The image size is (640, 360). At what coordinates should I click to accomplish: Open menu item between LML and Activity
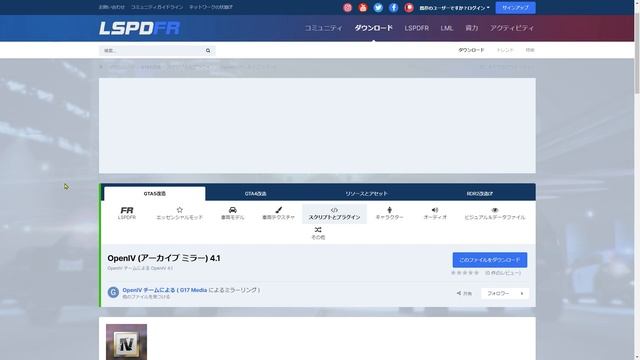click(x=471, y=28)
